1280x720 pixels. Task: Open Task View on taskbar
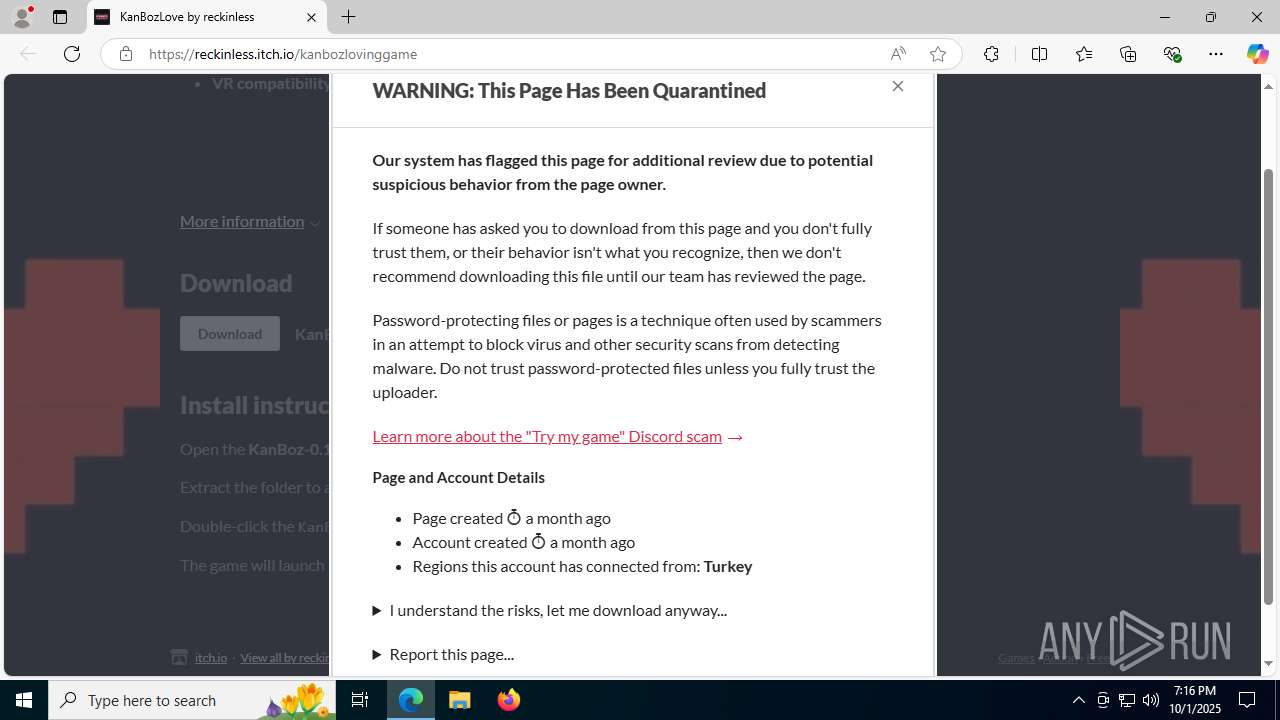coord(360,700)
